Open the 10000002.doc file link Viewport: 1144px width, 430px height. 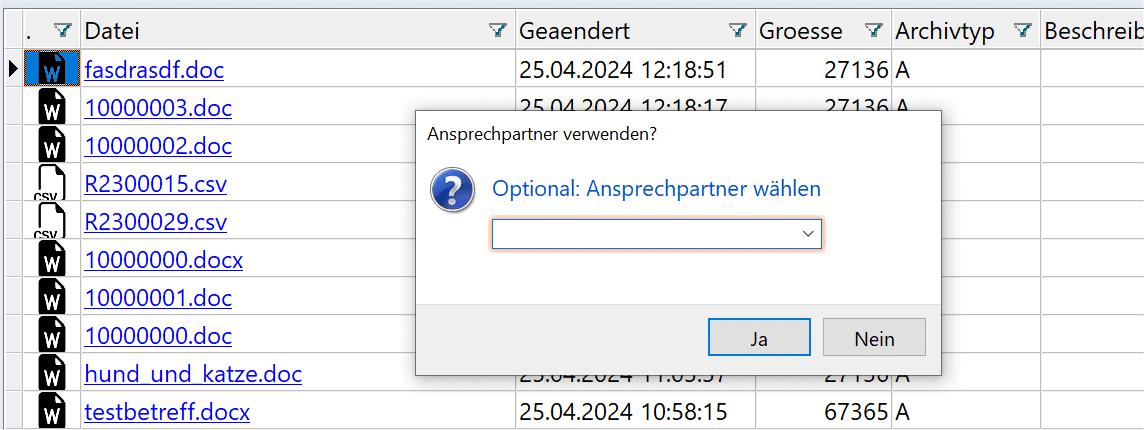tap(158, 146)
